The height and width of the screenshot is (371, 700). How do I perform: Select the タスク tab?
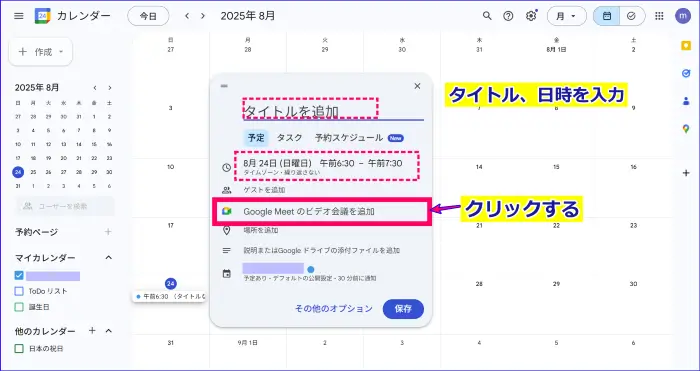(x=289, y=138)
